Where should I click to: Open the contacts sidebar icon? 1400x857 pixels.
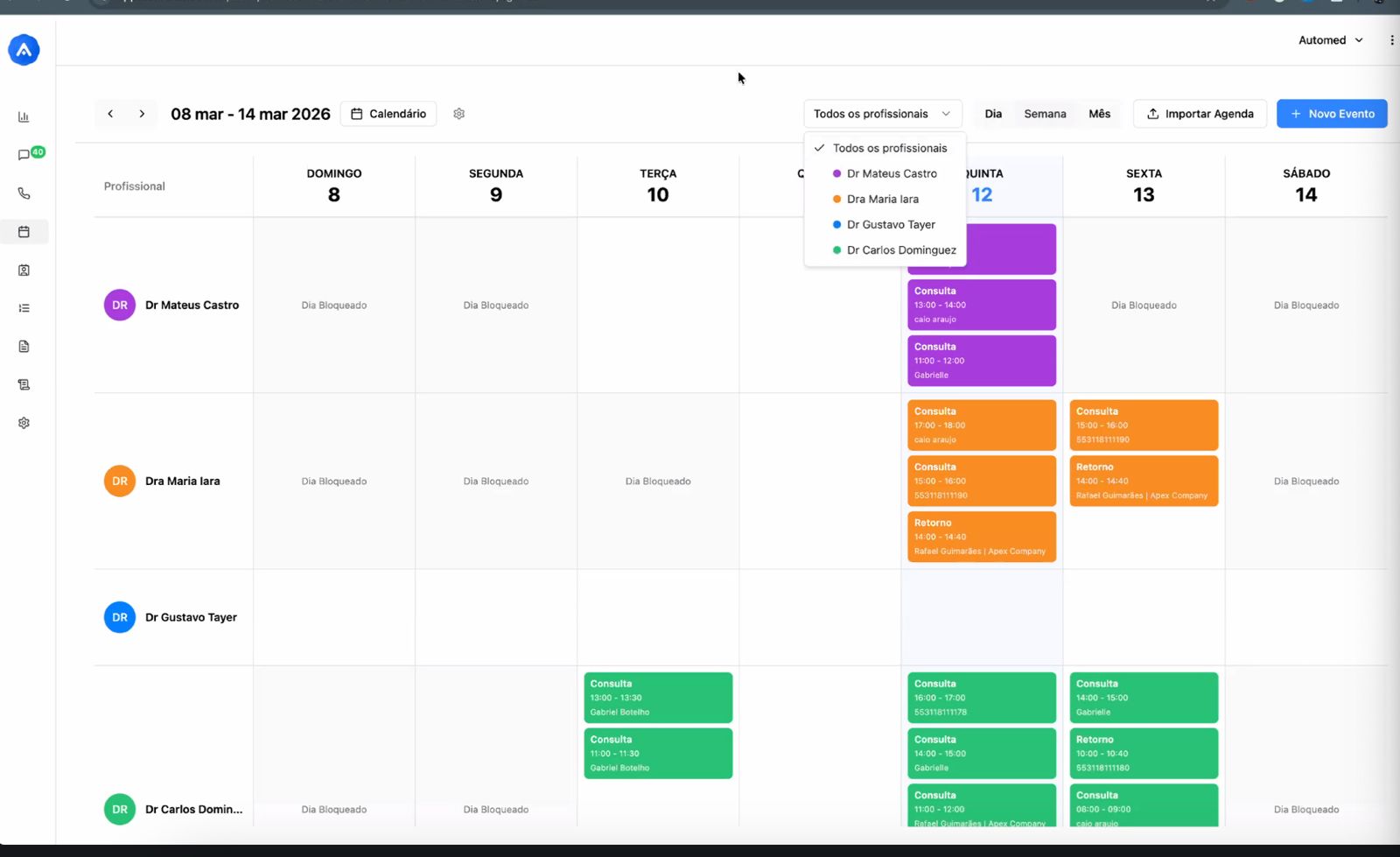[x=24, y=270]
